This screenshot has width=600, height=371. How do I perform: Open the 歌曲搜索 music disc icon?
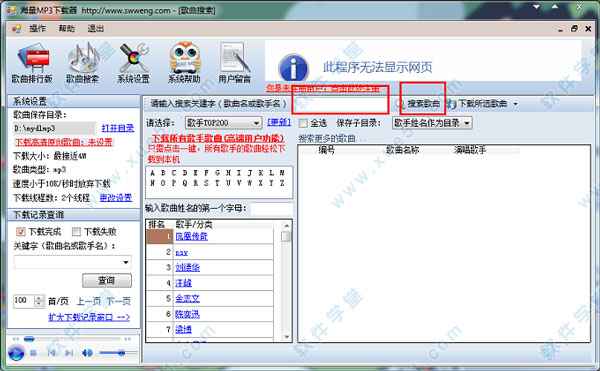click(83, 57)
